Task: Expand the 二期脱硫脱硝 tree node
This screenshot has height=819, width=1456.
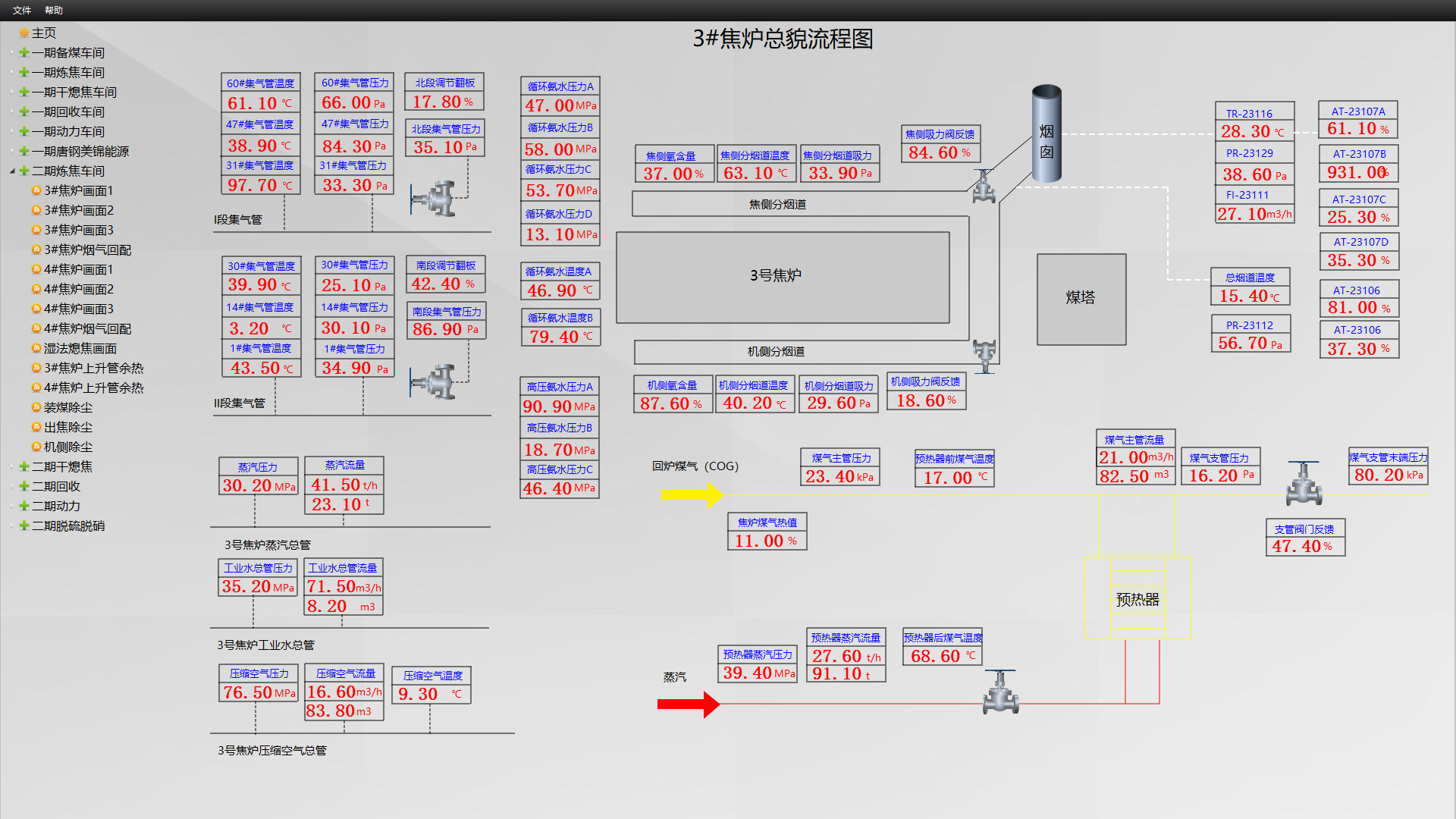Action: click(x=12, y=526)
